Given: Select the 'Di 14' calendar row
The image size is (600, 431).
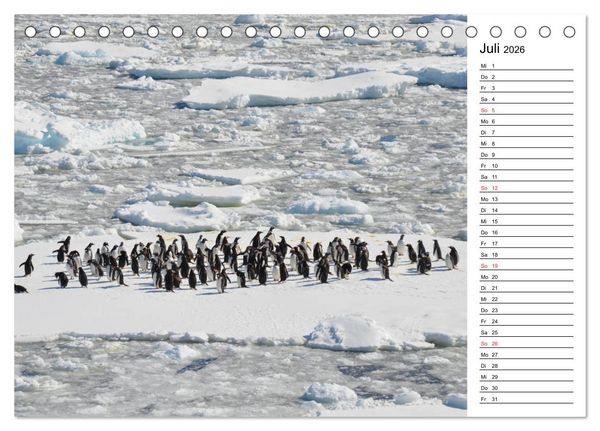Looking at the screenshot, I should tap(527, 210).
